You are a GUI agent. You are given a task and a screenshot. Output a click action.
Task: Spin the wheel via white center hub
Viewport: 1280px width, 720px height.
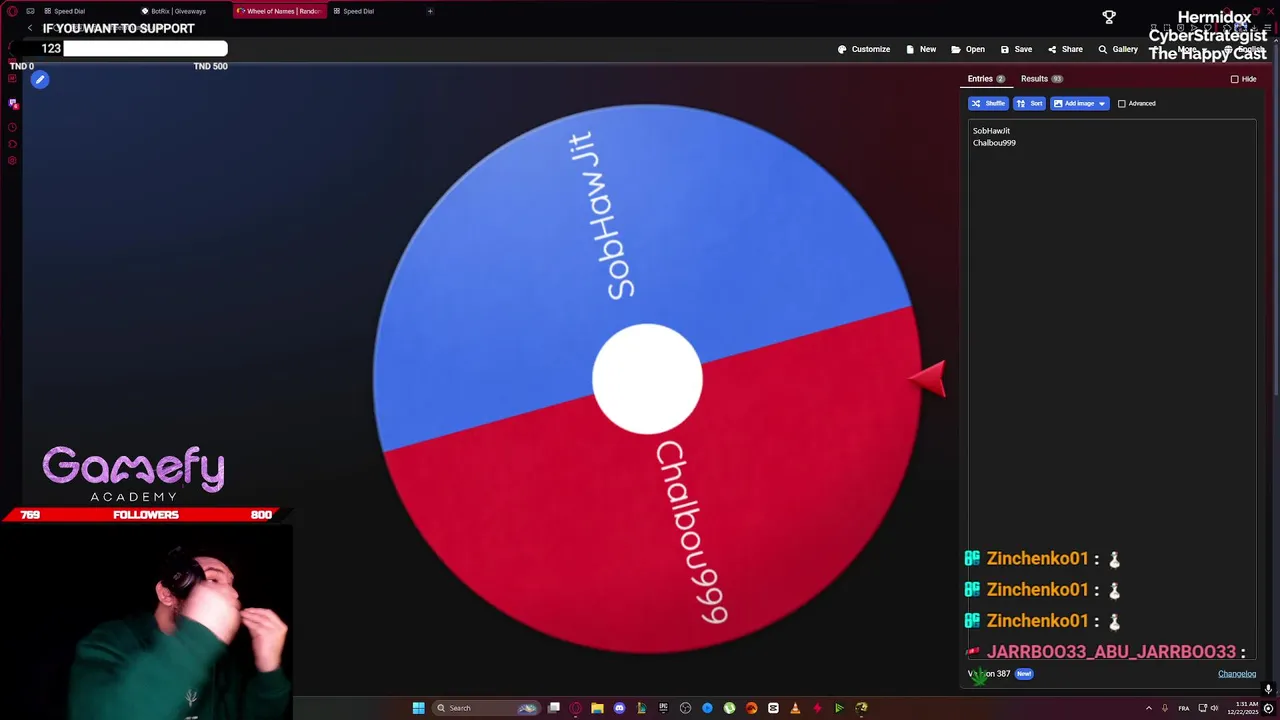click(647, 379)
